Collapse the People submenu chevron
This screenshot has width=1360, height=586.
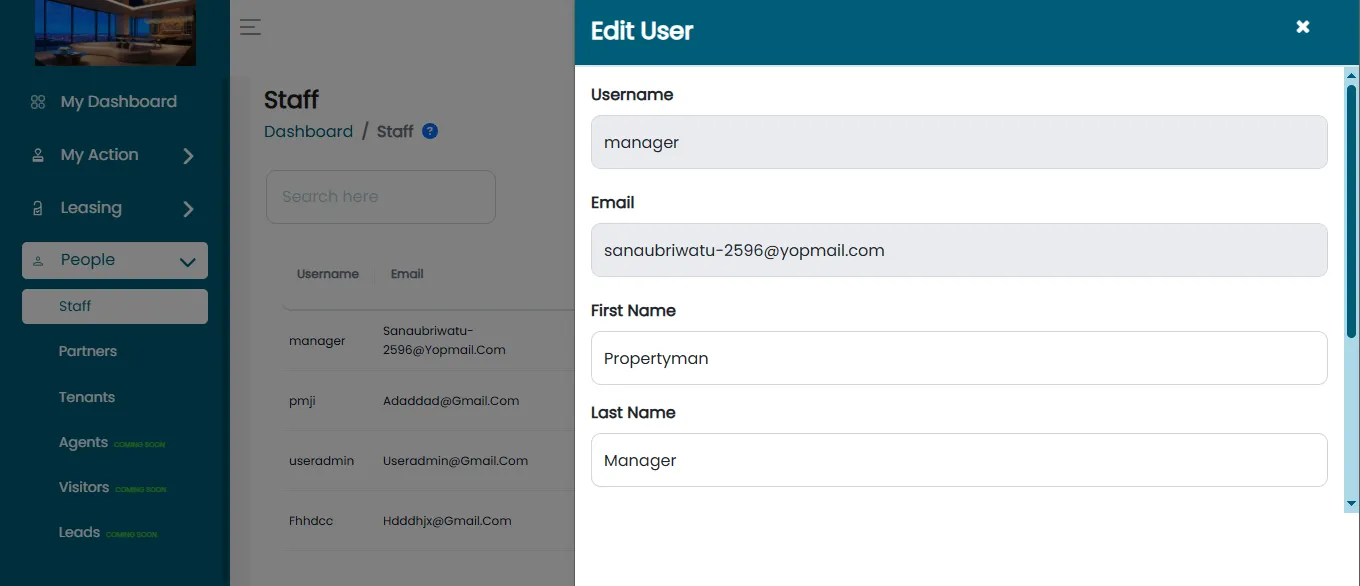coord(187,262)
